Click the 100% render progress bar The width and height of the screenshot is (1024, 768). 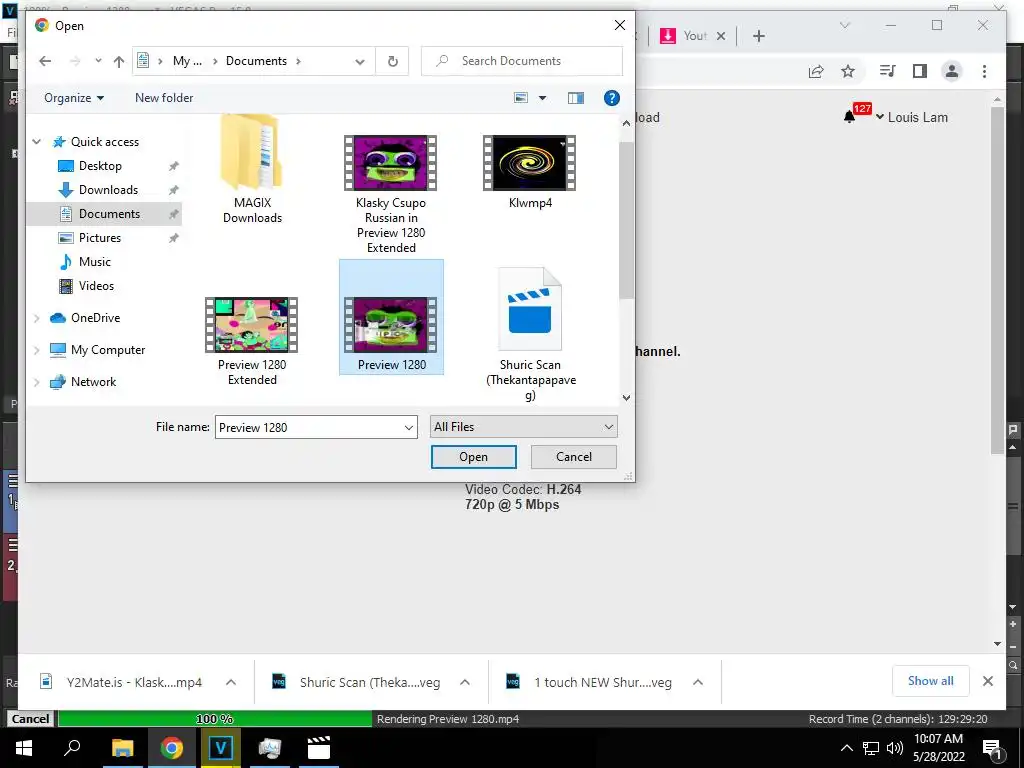tap(215, 719)
